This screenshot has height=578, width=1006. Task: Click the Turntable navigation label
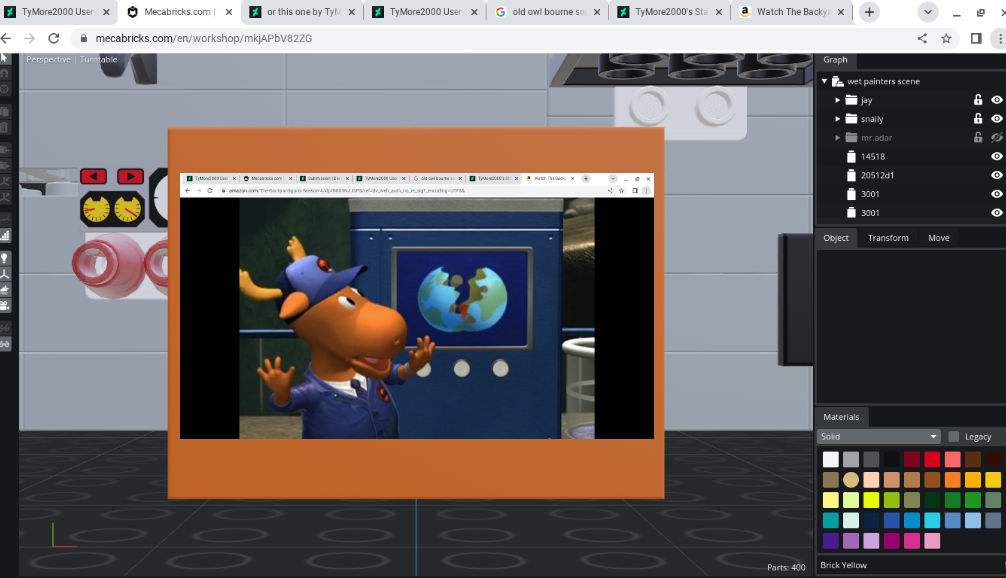(99, 60)
